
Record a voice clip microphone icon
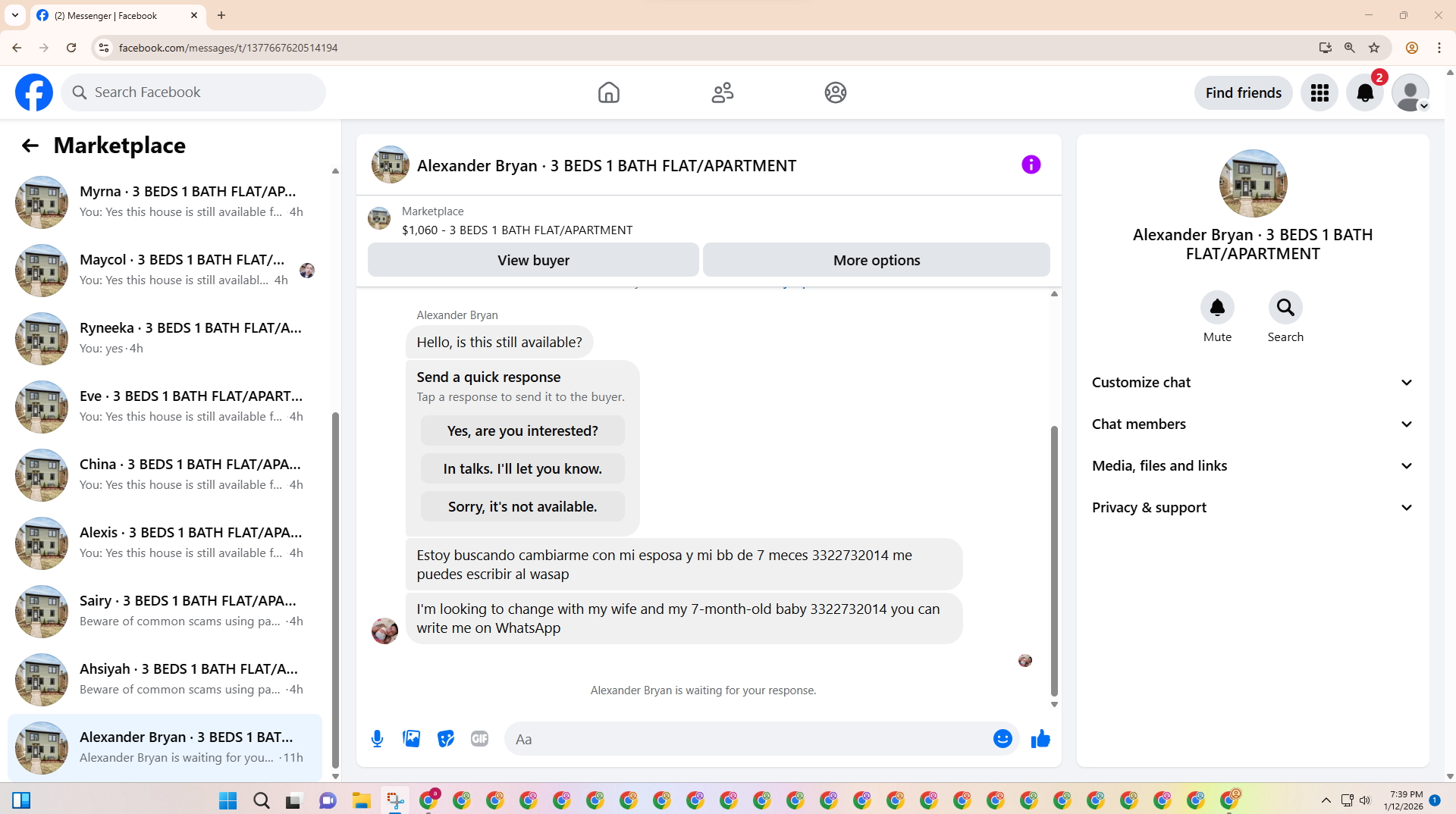377,739
